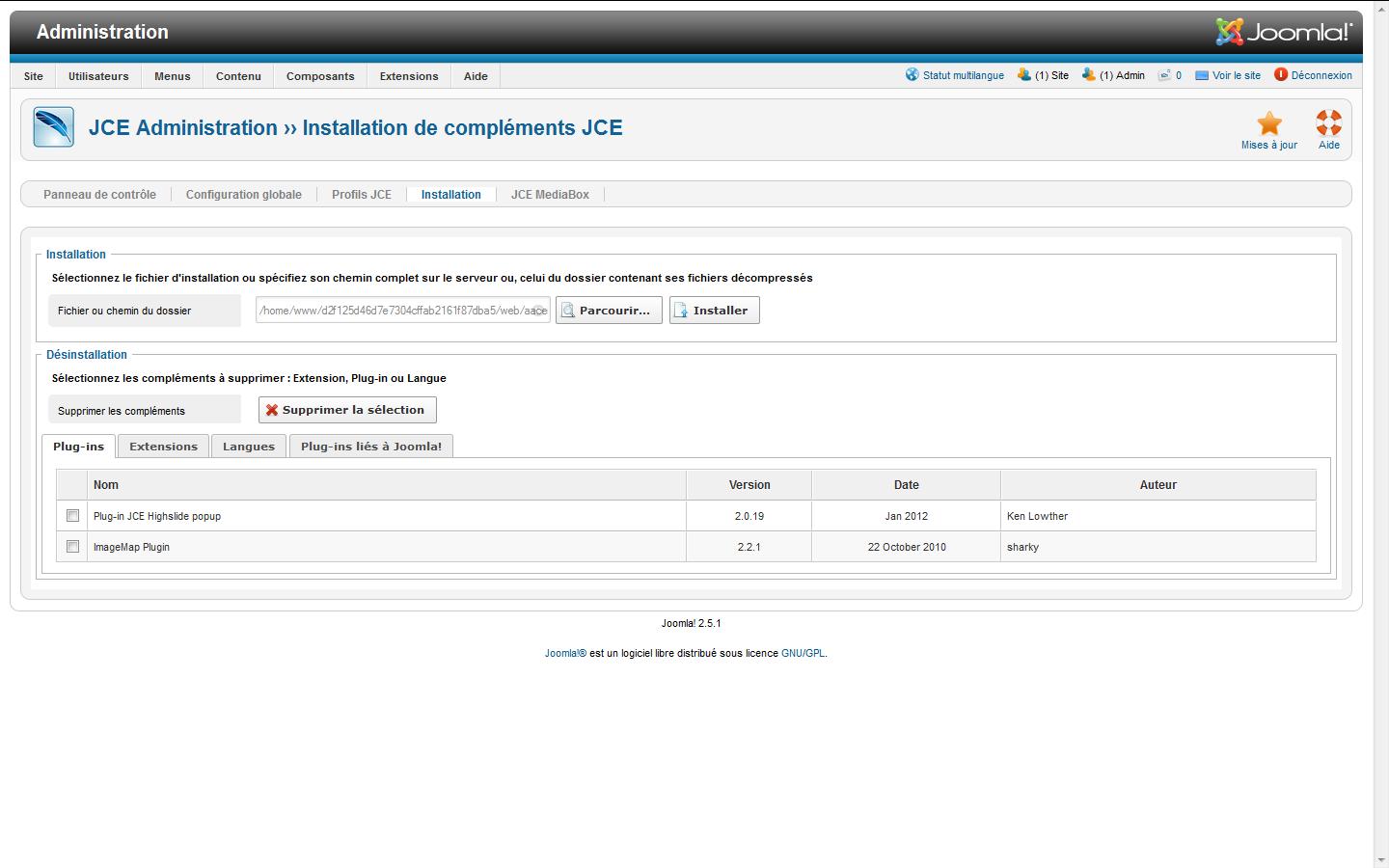Tick the ImageMap Plugin checkbox
1389x868 pixels.
coord(72,547)
